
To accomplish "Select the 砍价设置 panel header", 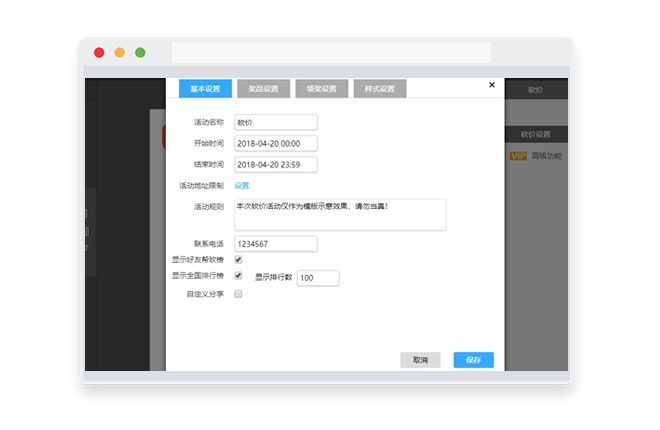I will (536, 134).
